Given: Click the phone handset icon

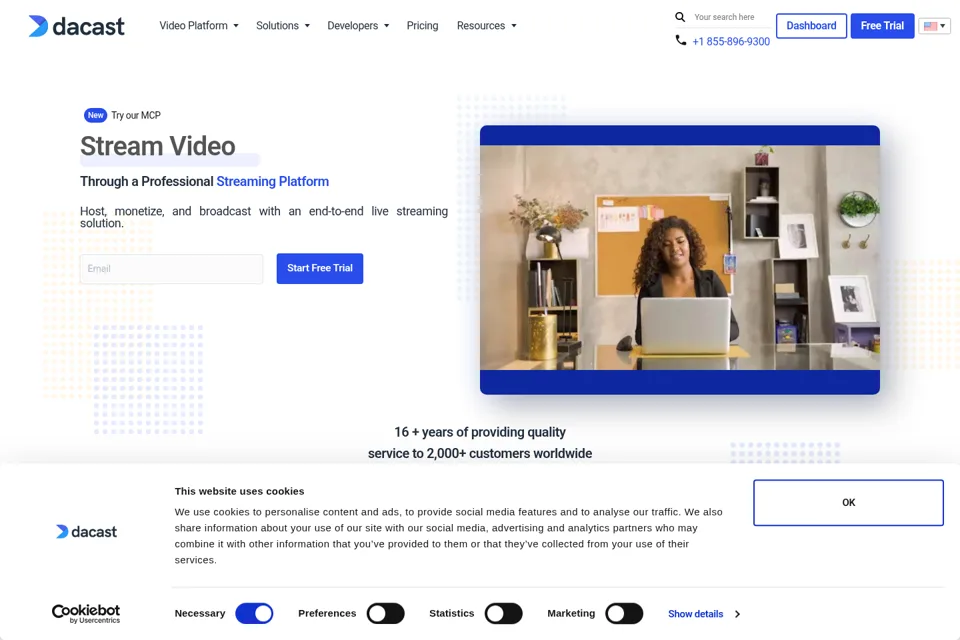Looking at the screenshot, I should 680,40.
